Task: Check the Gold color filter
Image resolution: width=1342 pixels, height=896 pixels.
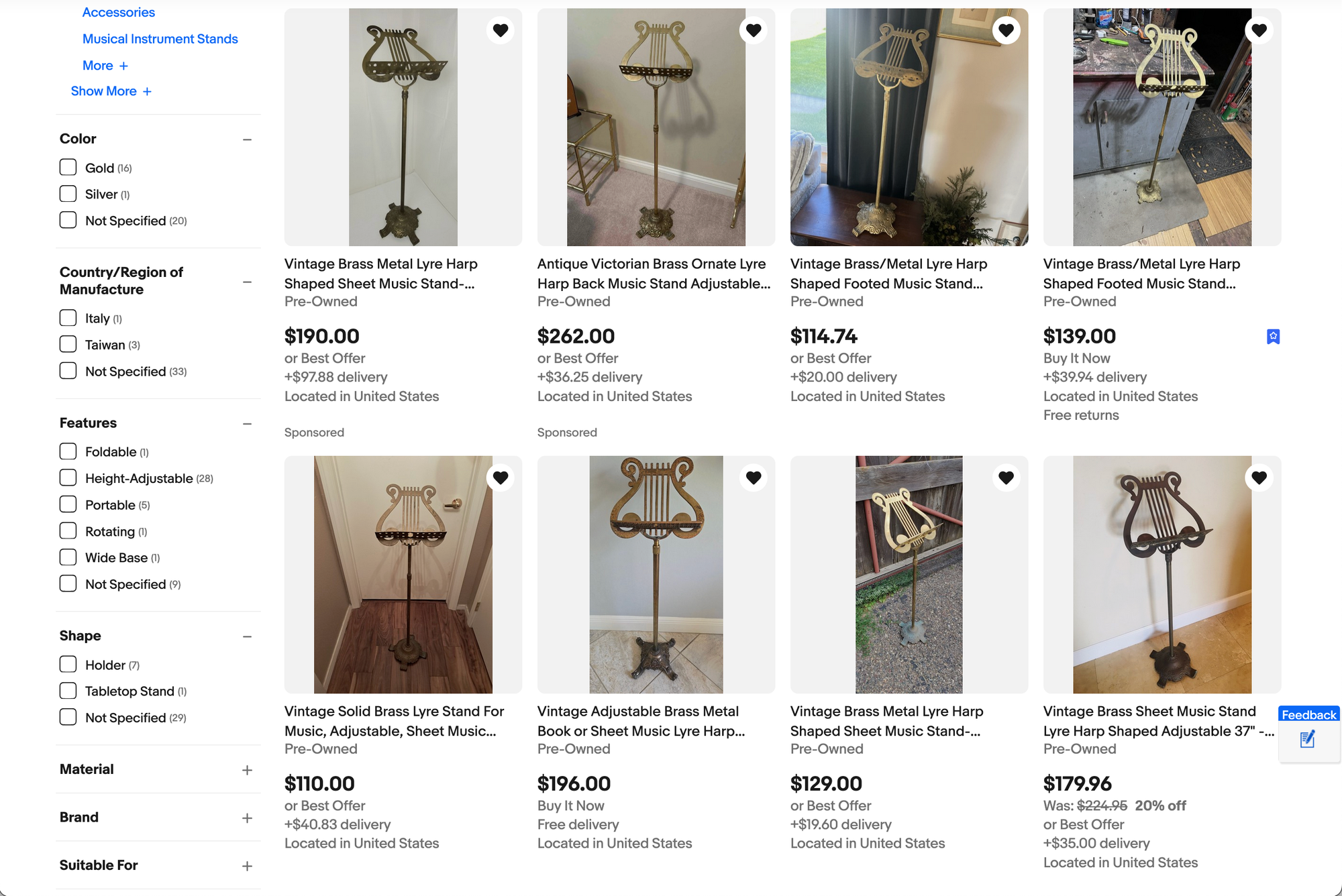Action: pos(68,167)
